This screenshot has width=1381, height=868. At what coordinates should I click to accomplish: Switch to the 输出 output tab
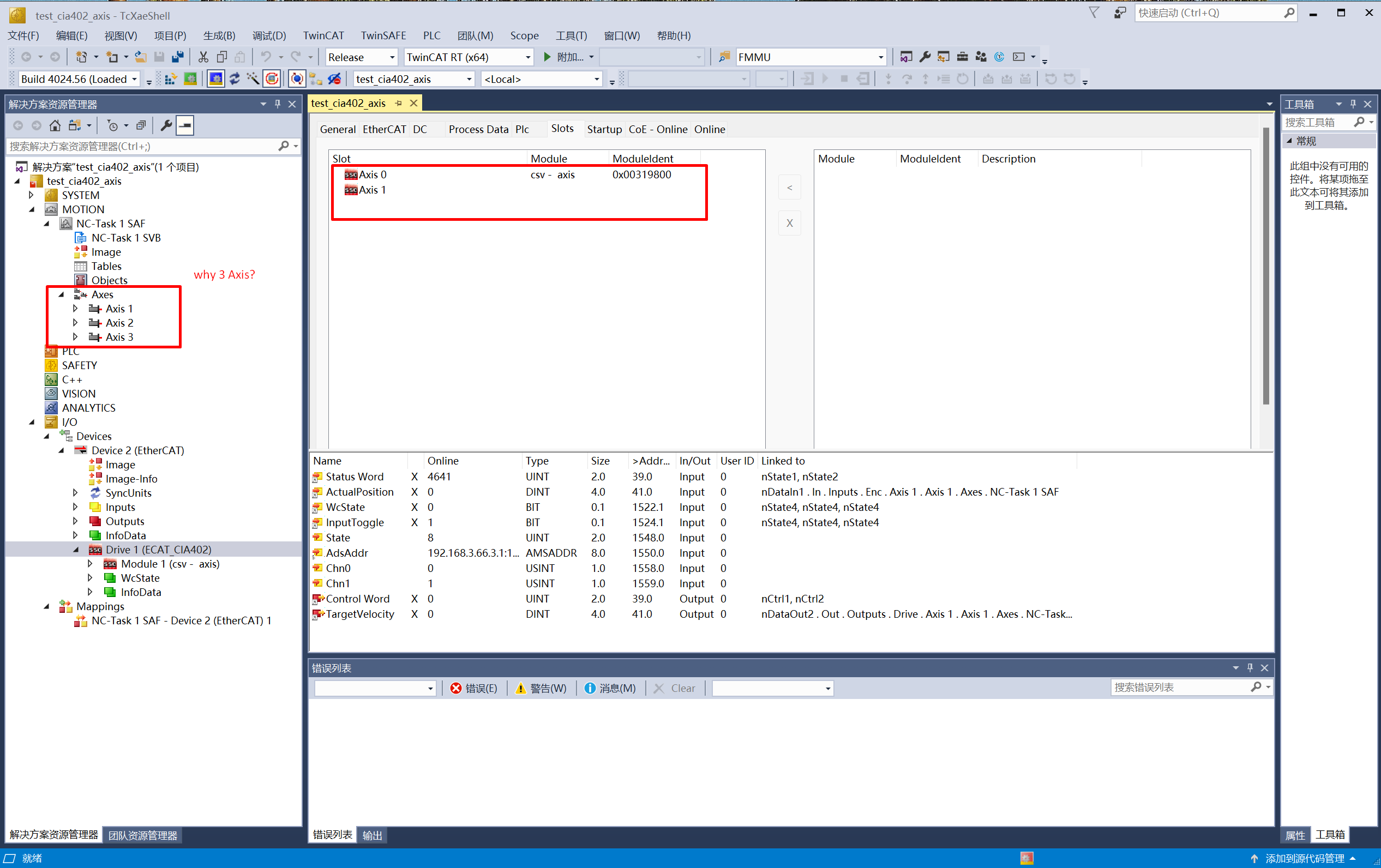(x=371, y=835)
